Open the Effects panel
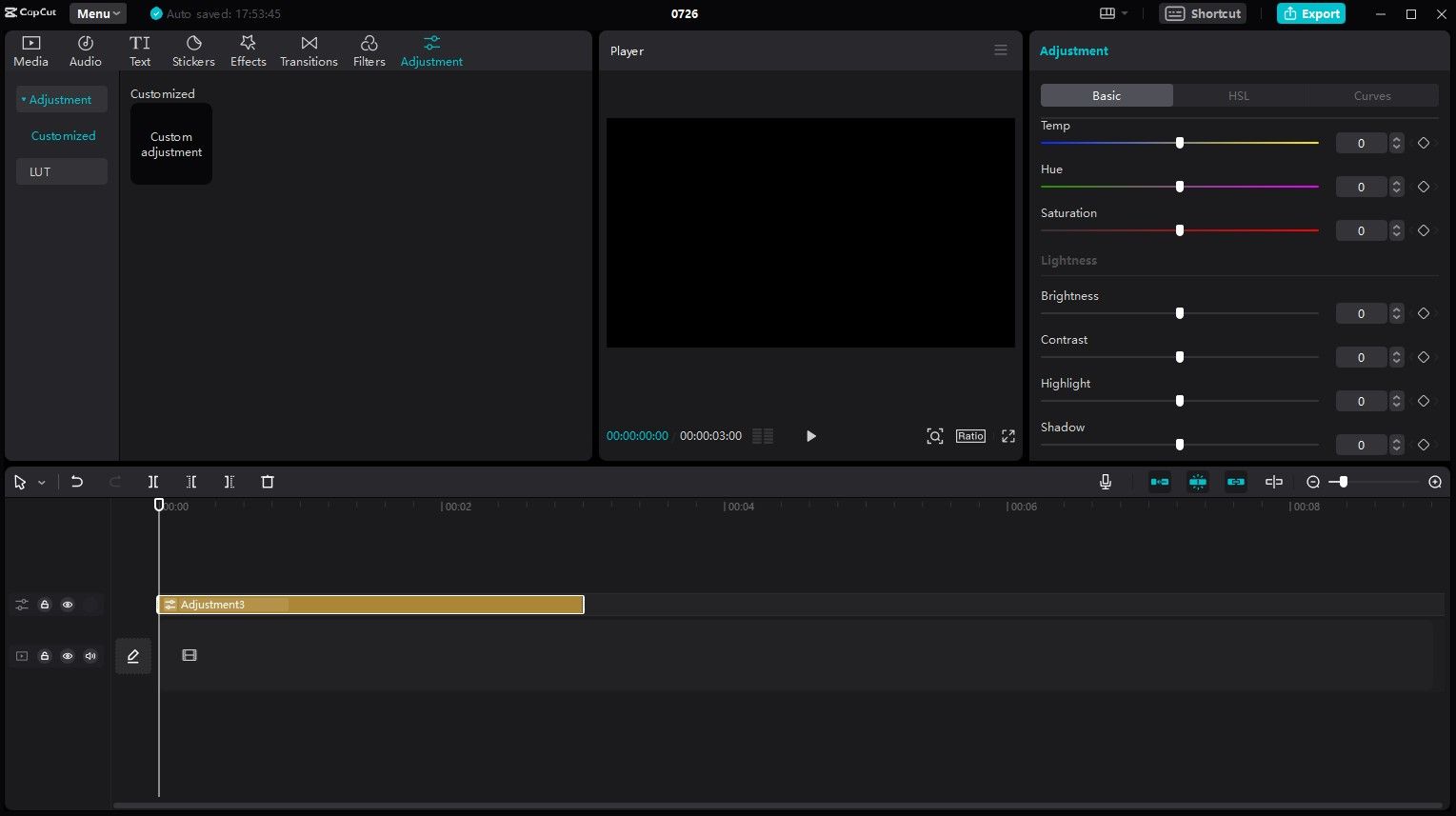Image resolution: width=1456 pixels, height=816 pixels. click(x=248, y=51)
